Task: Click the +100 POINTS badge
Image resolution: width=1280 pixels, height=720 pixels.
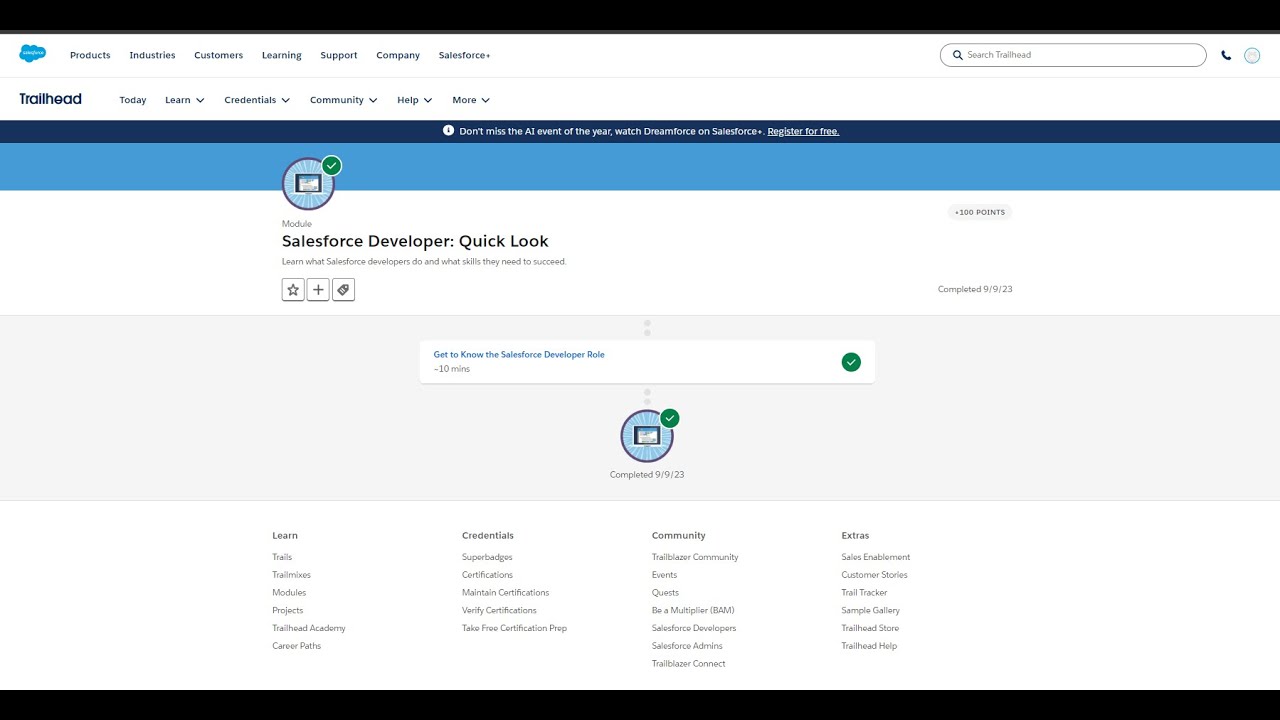Action: pyautogui.click(x=980, y=212)
